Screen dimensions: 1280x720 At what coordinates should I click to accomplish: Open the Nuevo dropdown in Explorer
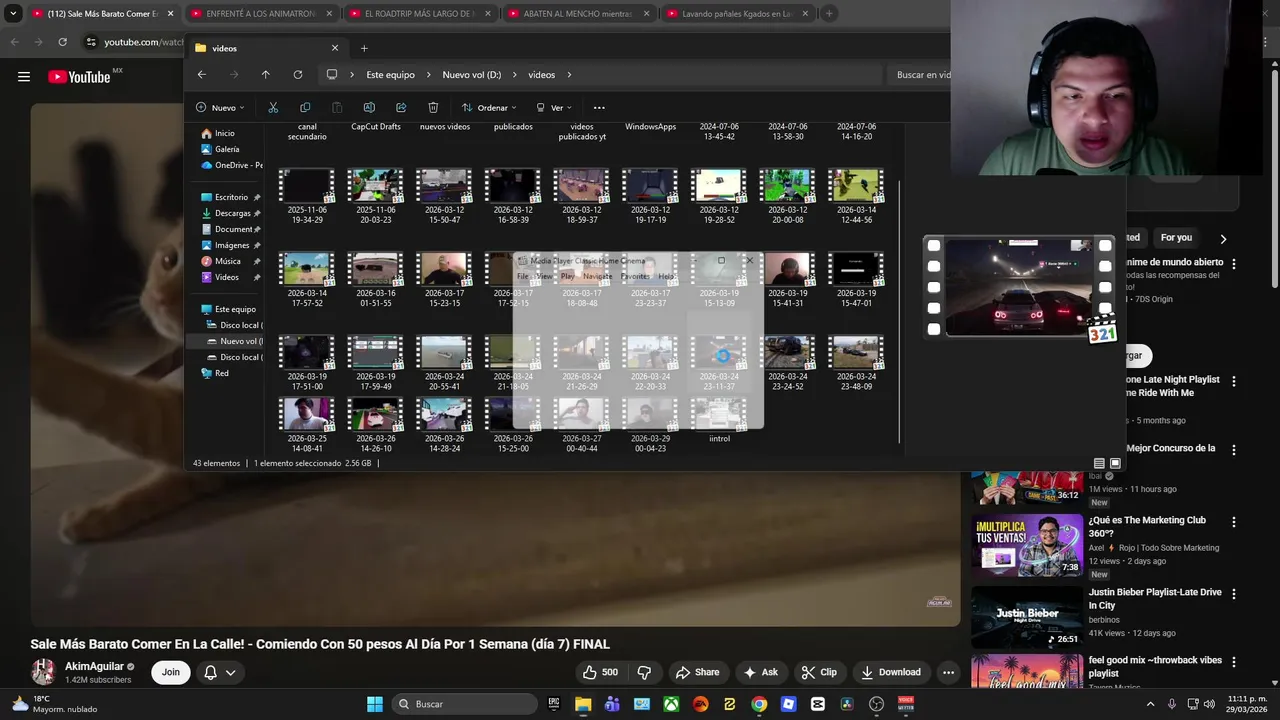(220, 108)
